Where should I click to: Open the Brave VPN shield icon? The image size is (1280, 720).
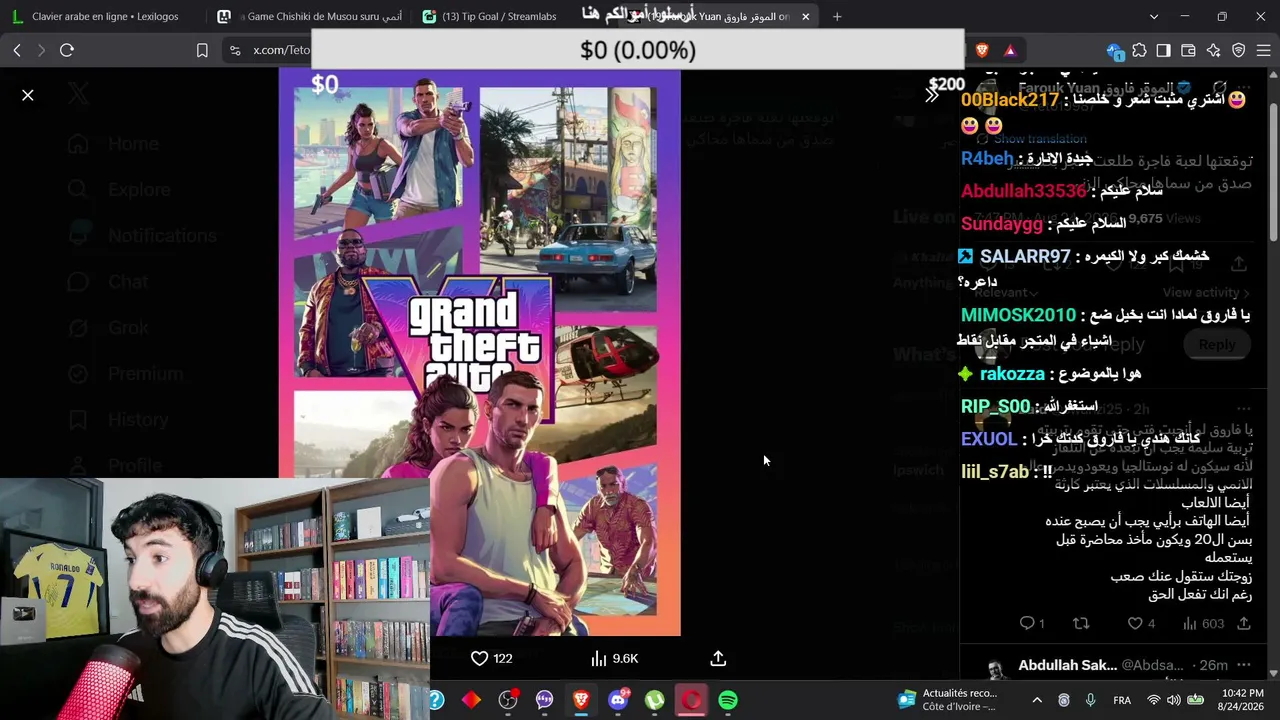1238,50
